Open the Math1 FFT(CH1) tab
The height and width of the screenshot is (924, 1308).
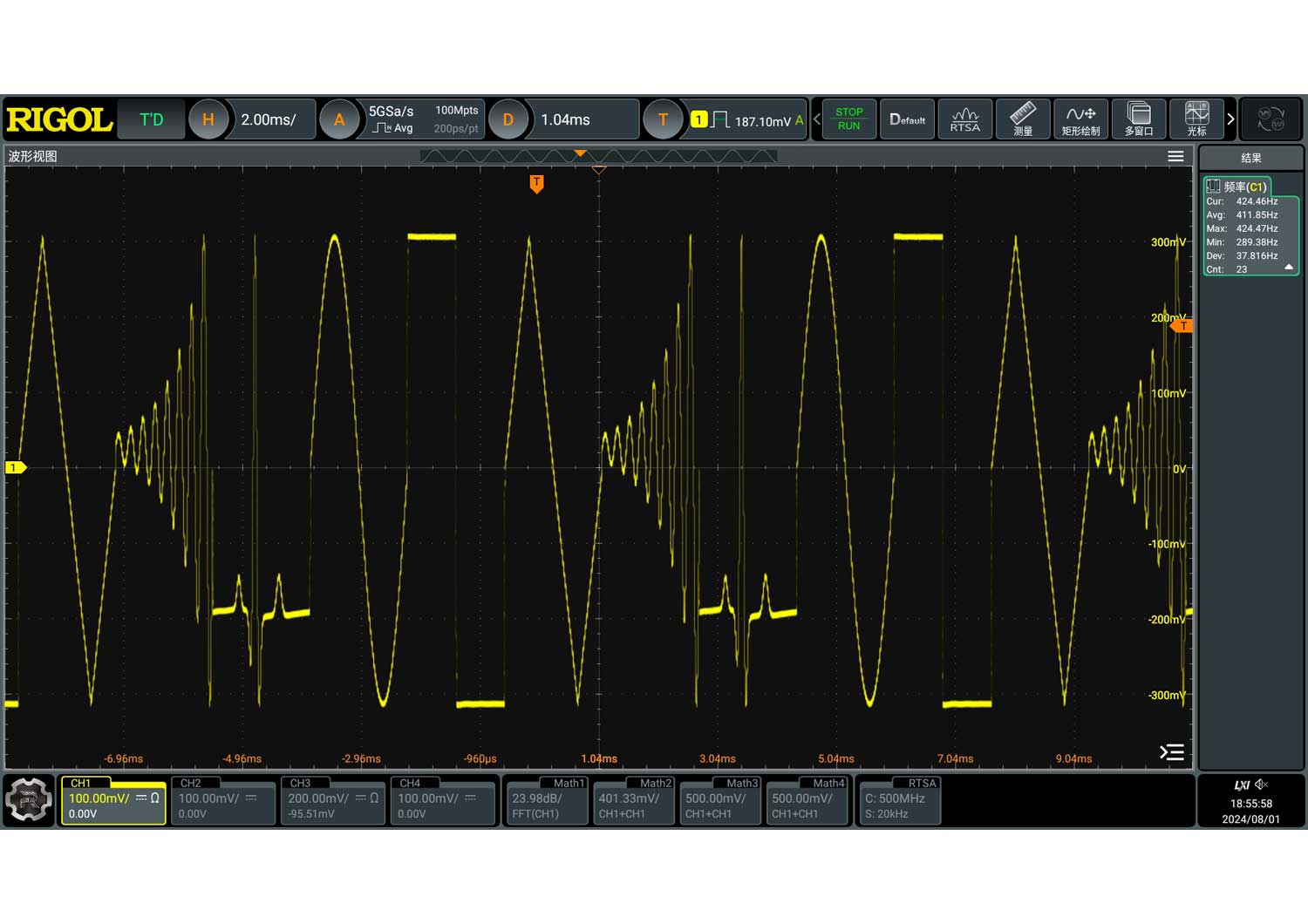[547, 800]
